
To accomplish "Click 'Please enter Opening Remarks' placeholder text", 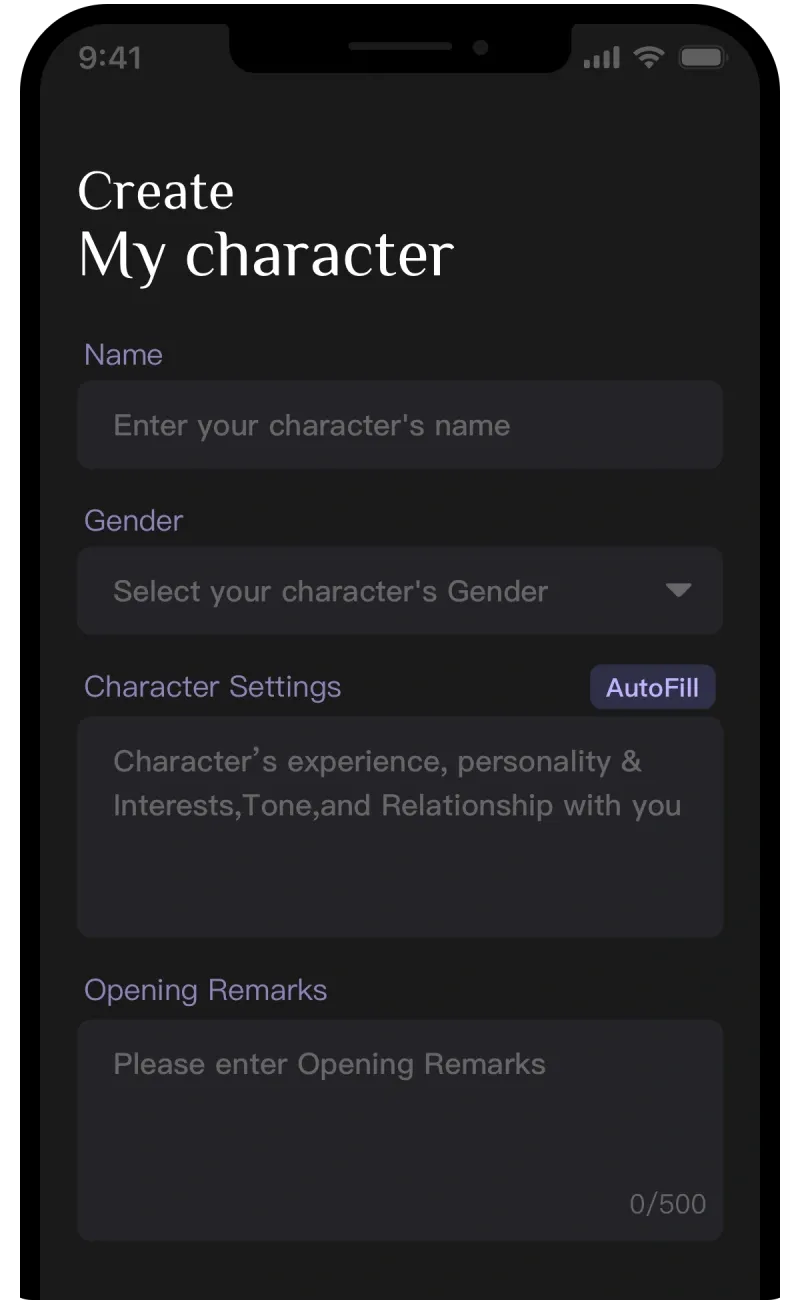I will tap(330, 1064).
